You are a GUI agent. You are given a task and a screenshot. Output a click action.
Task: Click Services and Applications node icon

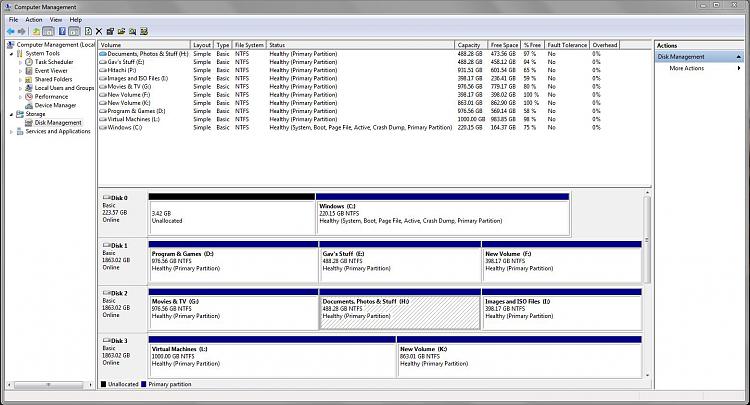[x=20, y=131]
